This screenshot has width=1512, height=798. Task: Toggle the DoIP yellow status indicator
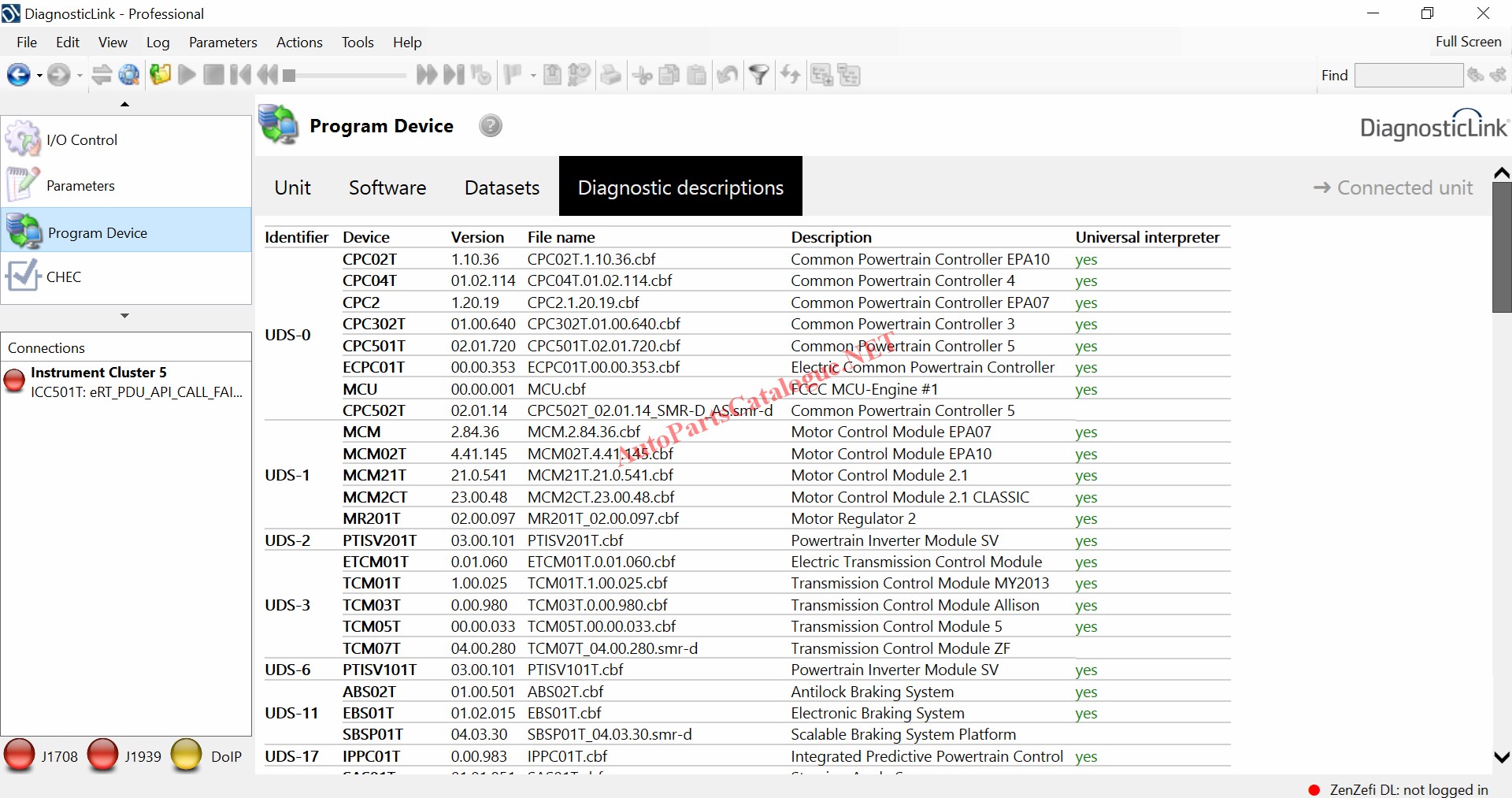[187, 755]
